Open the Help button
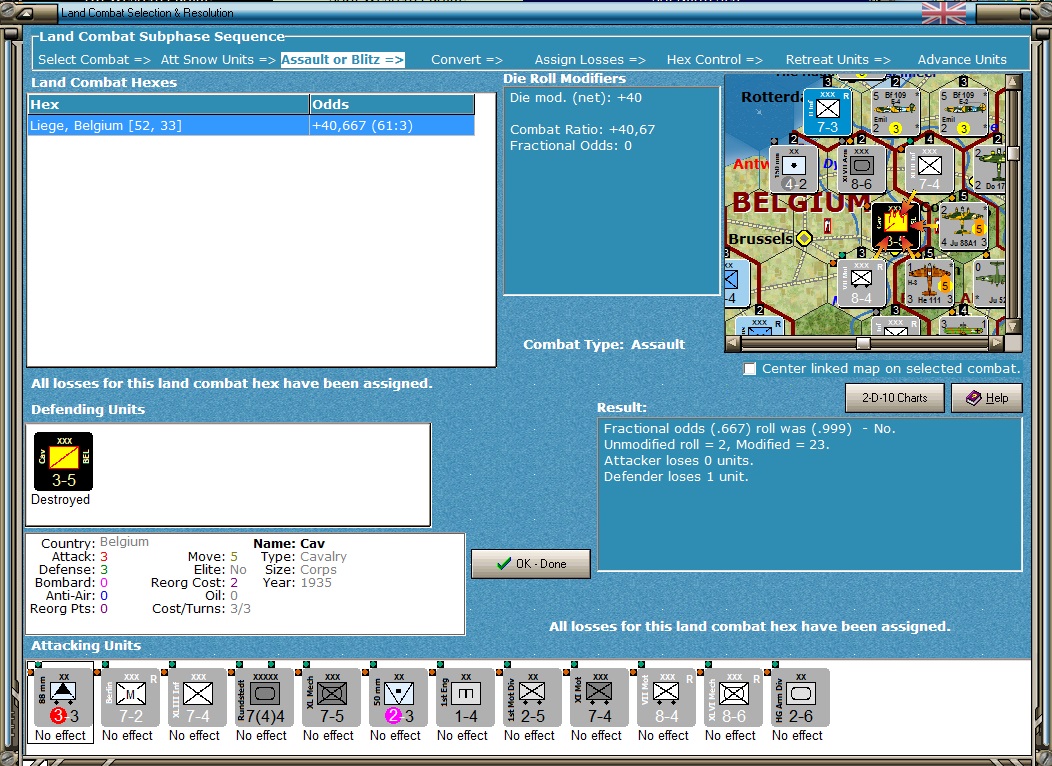This screenshot has height=766, width=1052. click(987, 398)
